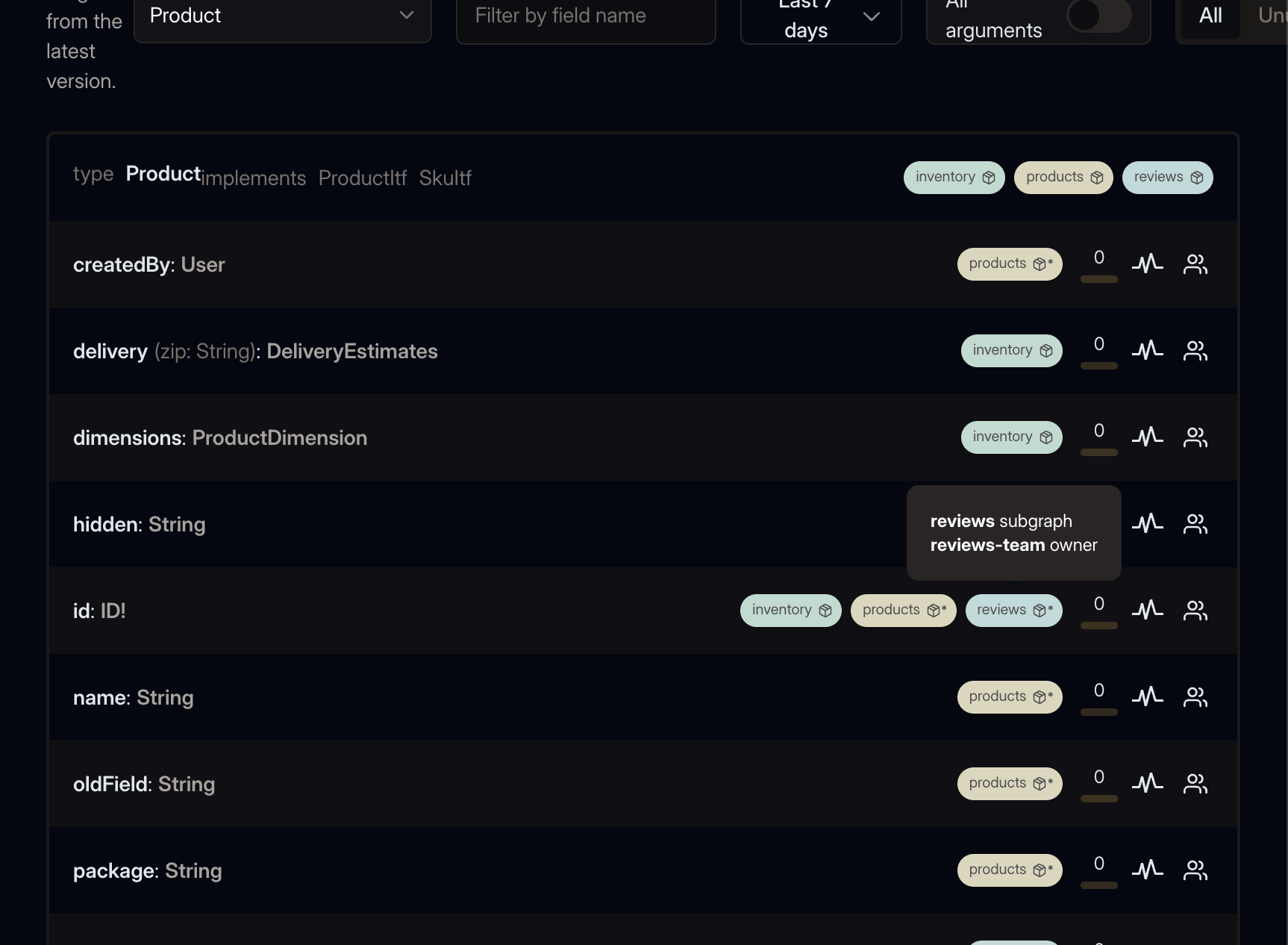Click the Filter by field name input
The height and width of the screenshot is (945, 1288).
585,16
